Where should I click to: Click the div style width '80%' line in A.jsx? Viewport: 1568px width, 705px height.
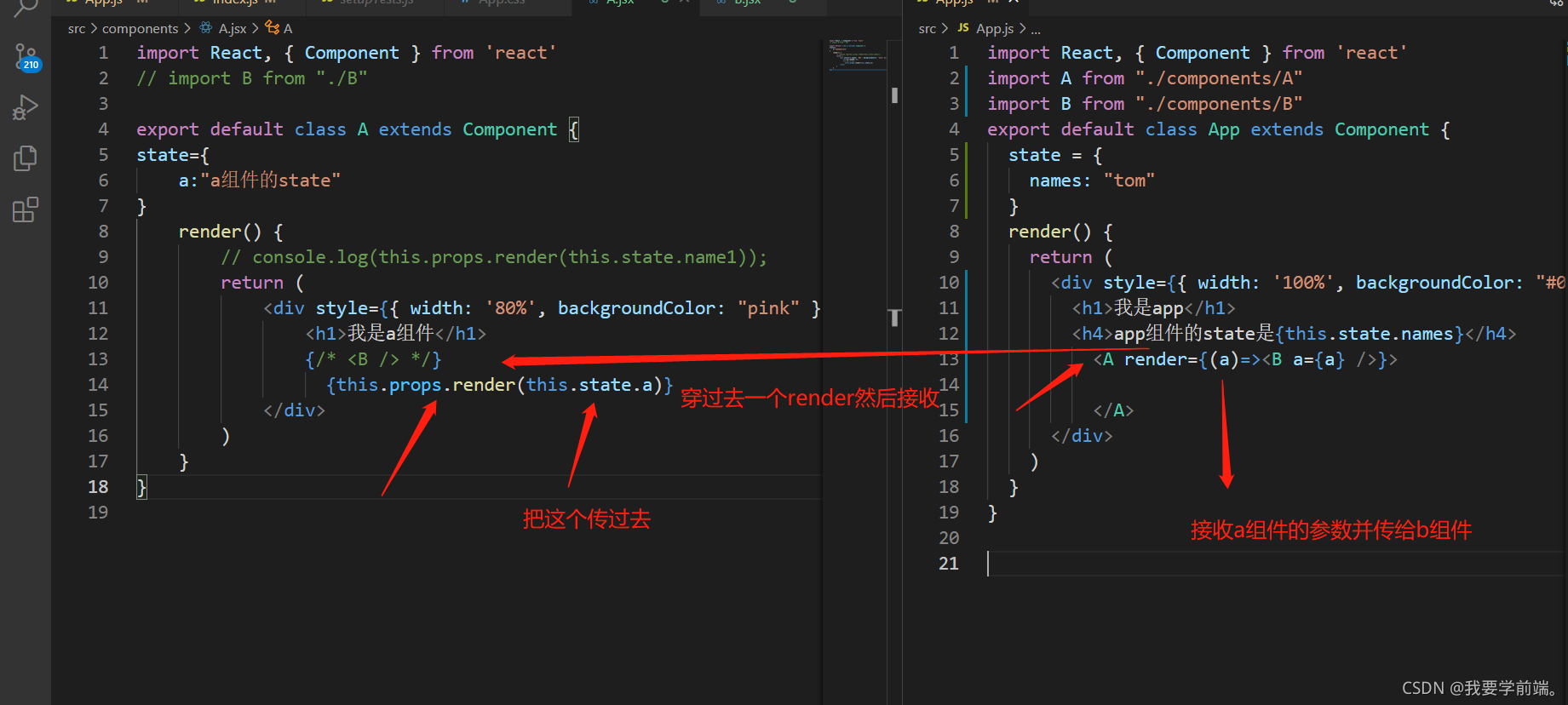(x=542, y=308)
